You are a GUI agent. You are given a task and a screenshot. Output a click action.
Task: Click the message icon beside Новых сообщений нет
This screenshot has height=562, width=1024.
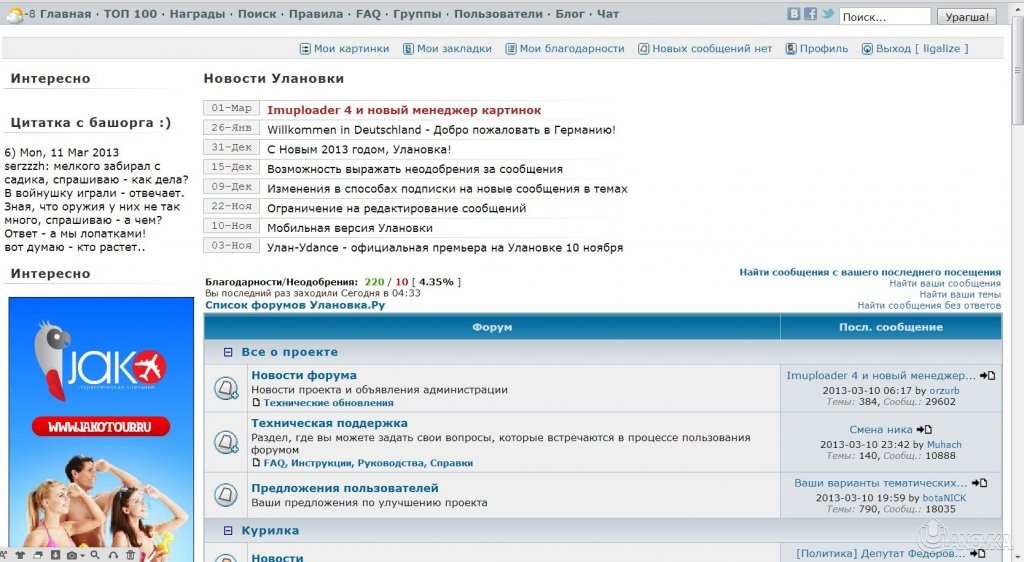click(x=644, y=49)
